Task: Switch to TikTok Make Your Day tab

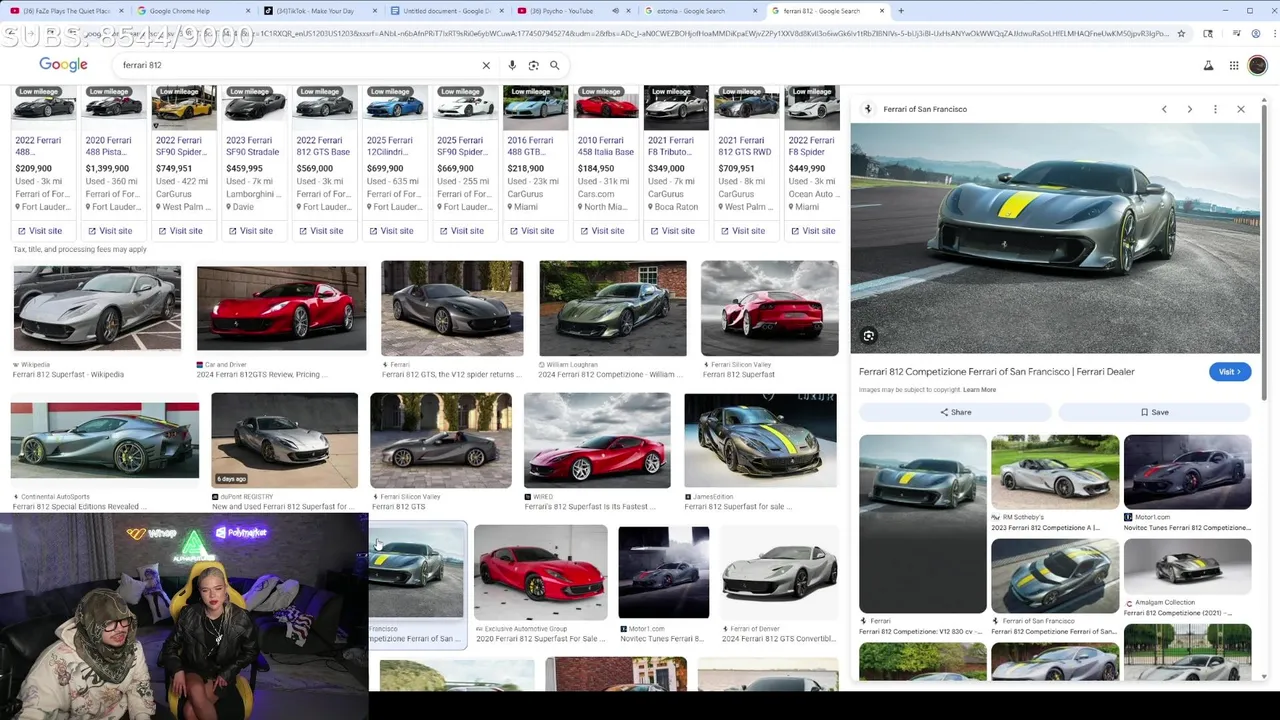Action: 320,11
